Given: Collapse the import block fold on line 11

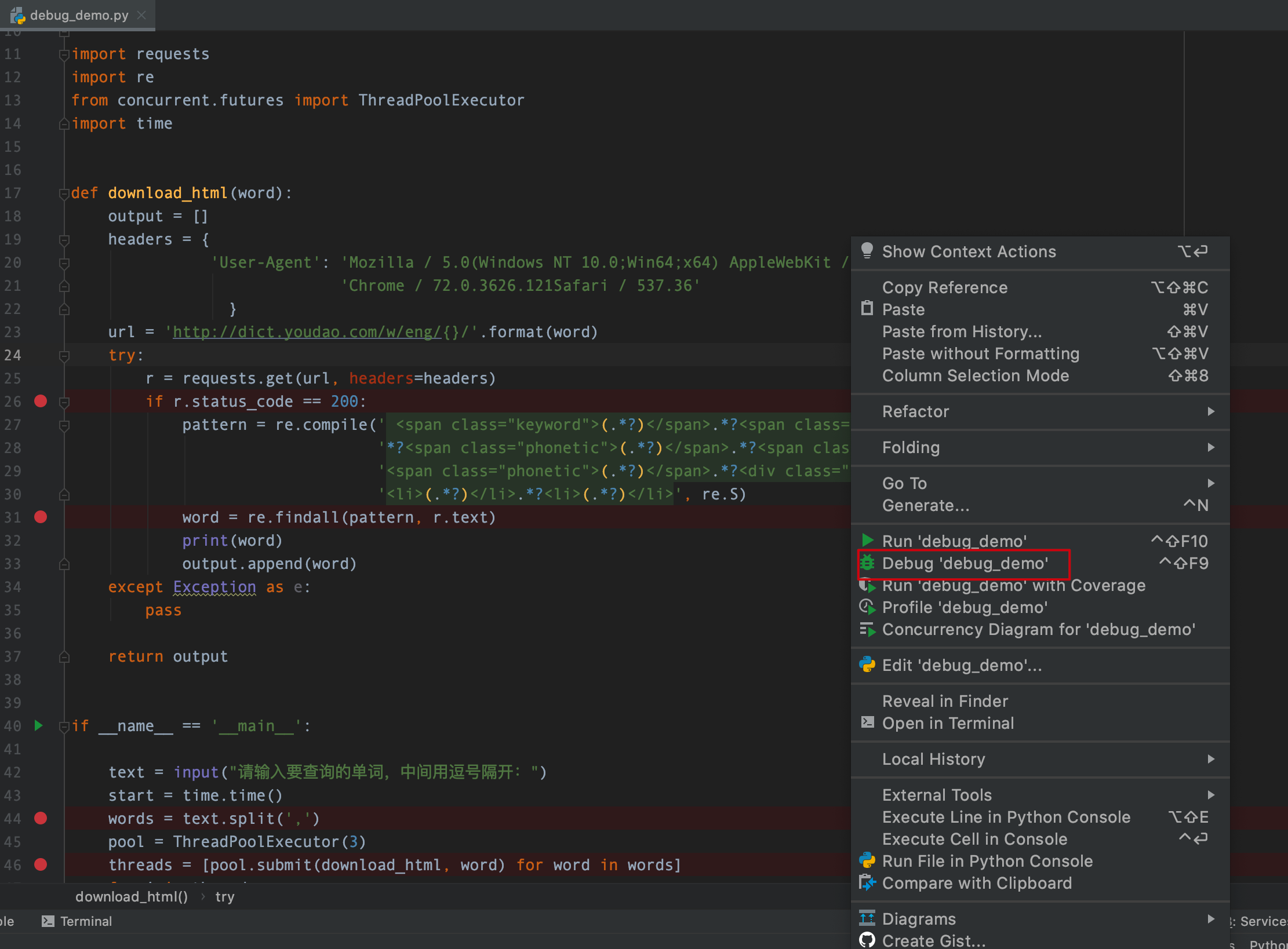Looking at the screenshot, I should [64, 54].
